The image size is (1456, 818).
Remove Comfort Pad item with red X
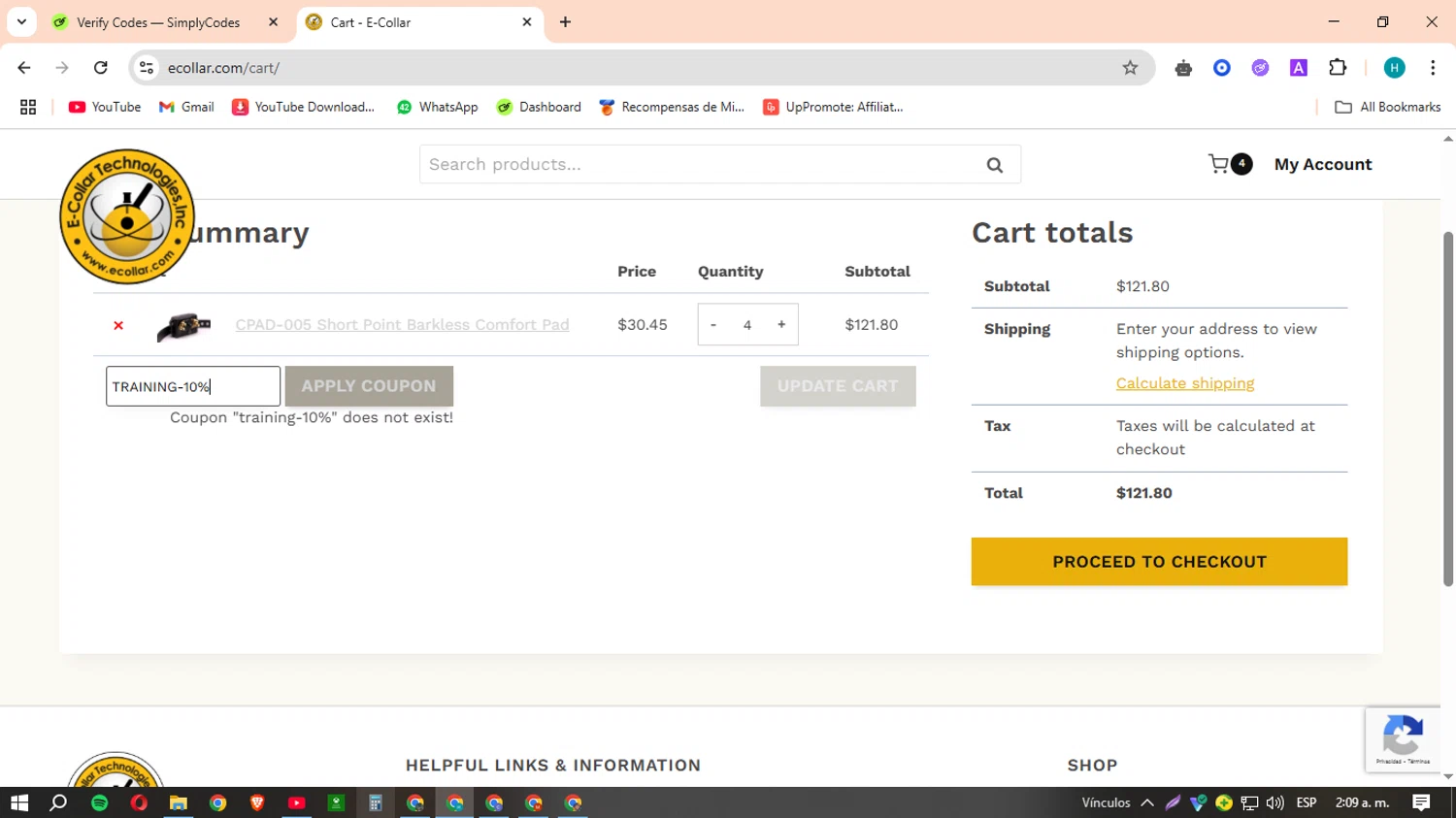tap(118, 325)
